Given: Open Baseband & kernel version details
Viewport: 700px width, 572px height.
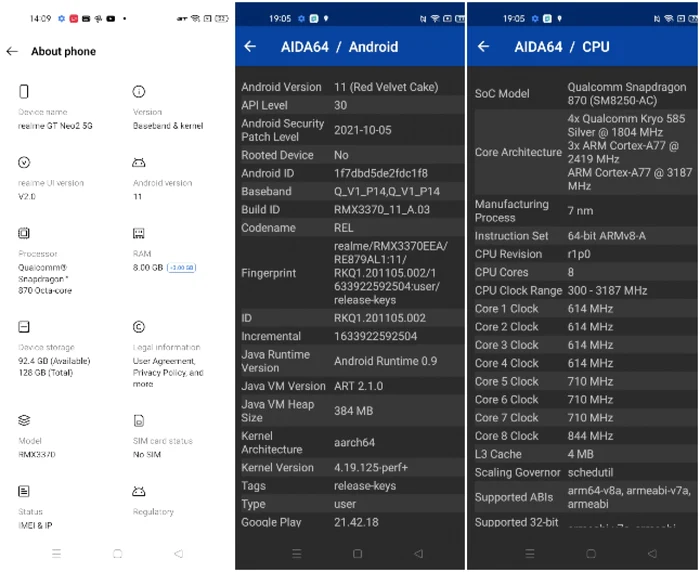Looking at the screenshot, I should [x=168, y=126].
